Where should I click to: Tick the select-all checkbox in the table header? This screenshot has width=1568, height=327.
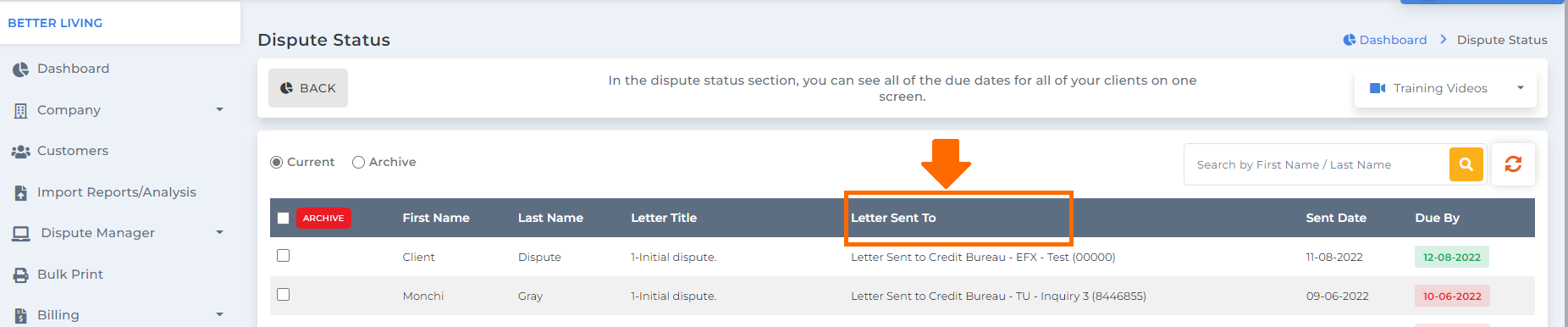(283, 219)
